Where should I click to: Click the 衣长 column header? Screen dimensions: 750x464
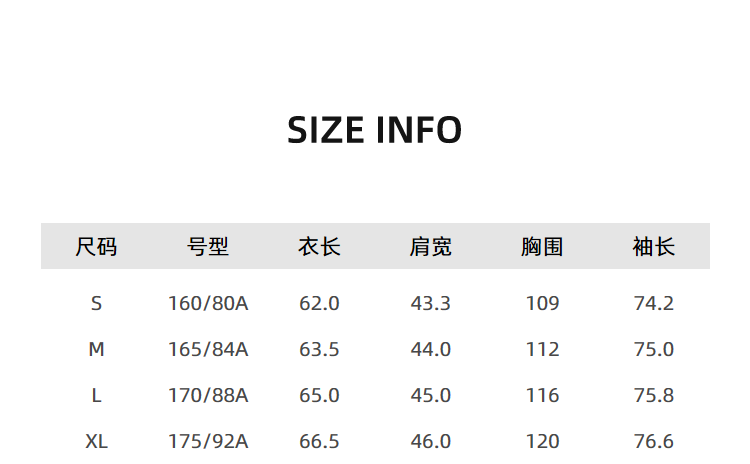pyautogui.click(x=319, y=247)
